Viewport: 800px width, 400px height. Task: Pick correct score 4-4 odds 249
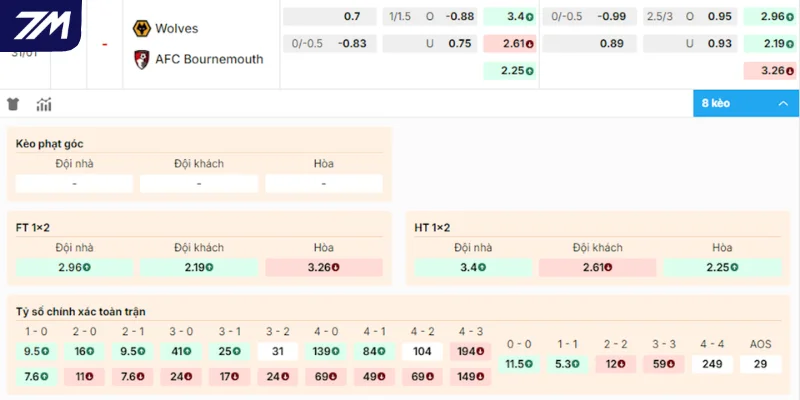[x=712, y=363]
